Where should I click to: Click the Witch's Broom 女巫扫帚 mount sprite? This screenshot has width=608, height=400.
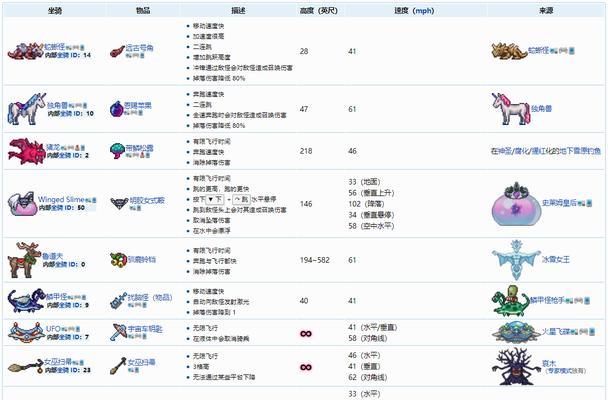[26, 366]
